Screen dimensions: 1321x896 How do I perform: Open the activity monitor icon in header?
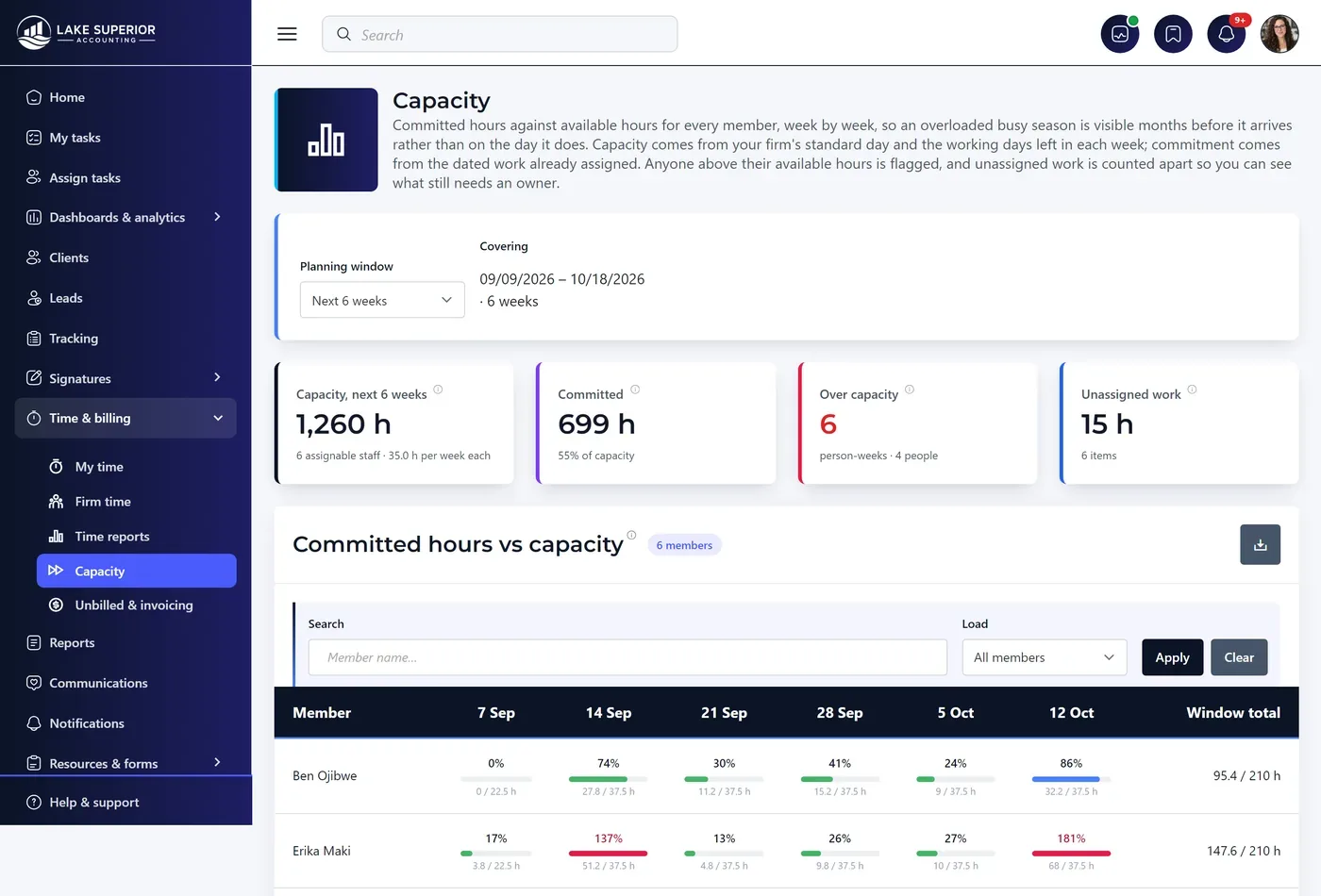click(1120, 34)
